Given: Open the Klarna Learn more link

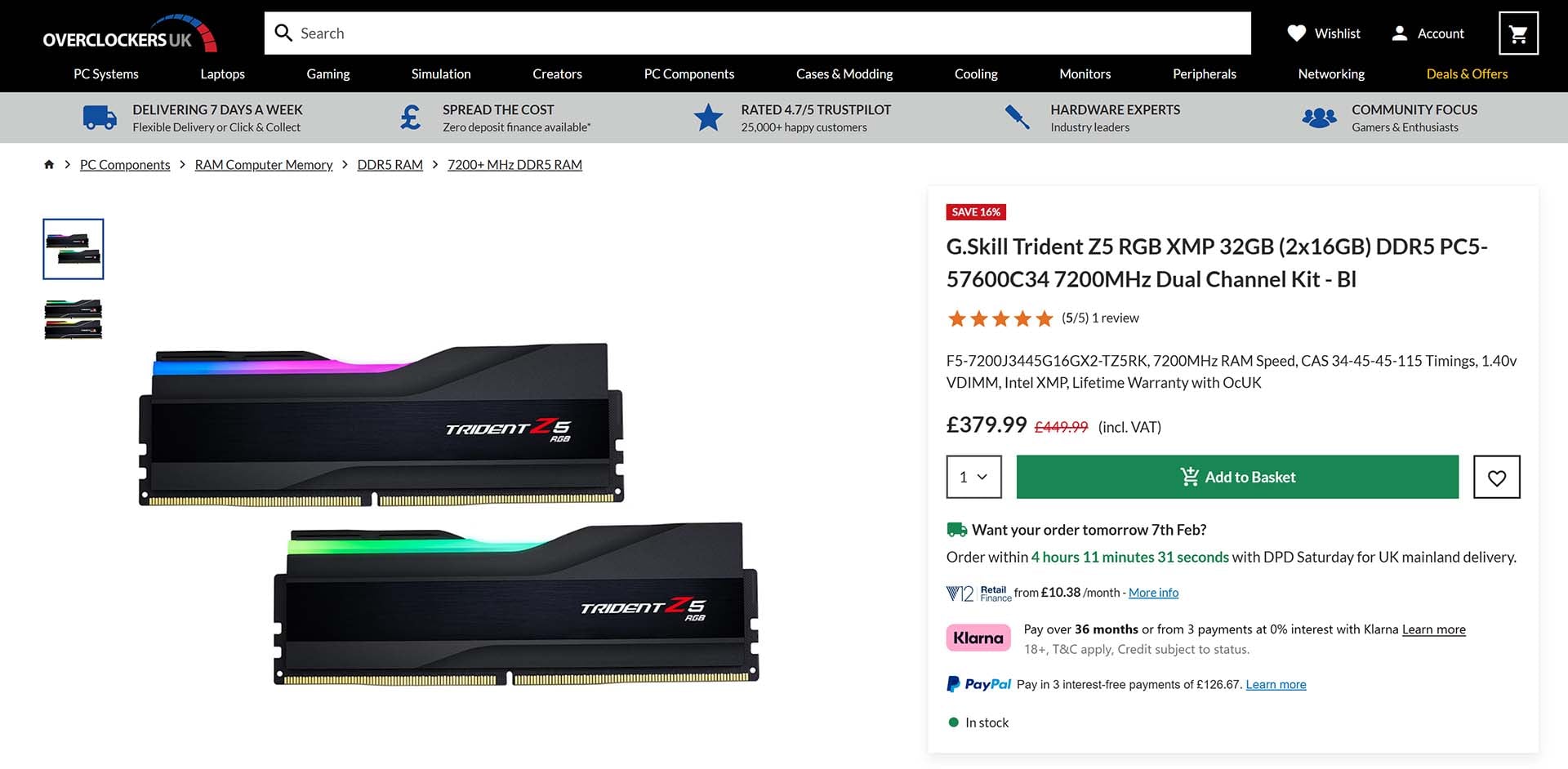Looking at the screenshot, I should [1433, 629].
